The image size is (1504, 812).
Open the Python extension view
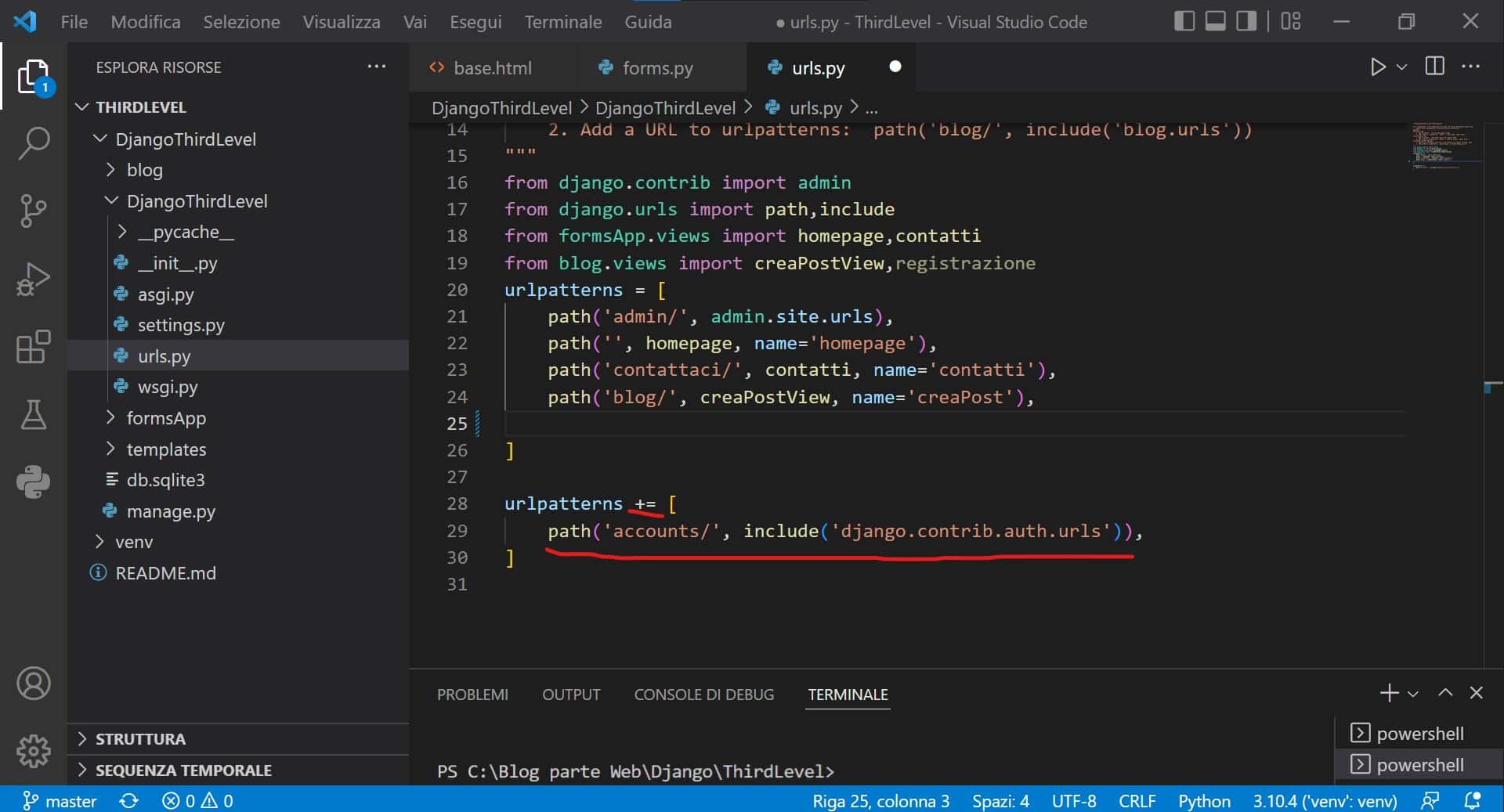tap(33, 482)
